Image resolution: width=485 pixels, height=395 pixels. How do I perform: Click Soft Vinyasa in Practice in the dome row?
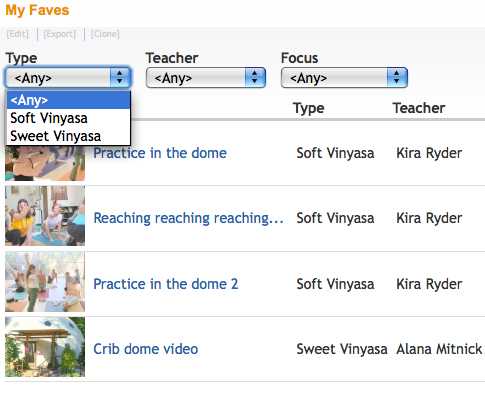coord(335,153)
